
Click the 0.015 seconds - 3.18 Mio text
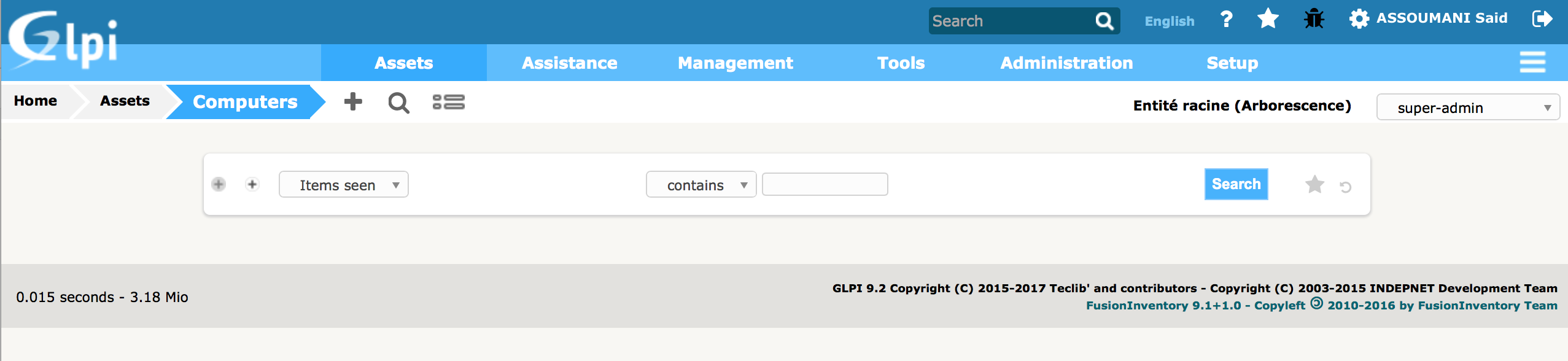point(102,297)
